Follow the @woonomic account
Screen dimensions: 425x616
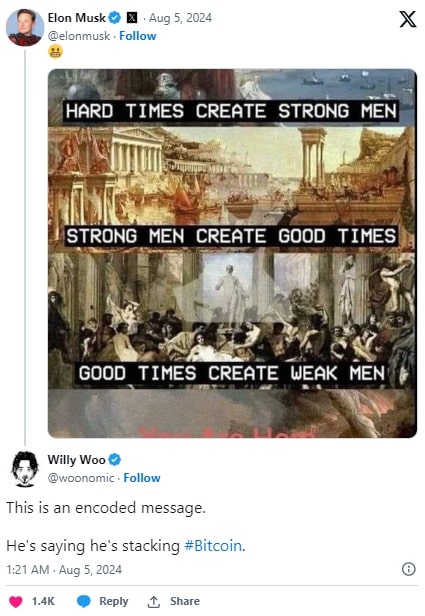[x=142, y=478]
